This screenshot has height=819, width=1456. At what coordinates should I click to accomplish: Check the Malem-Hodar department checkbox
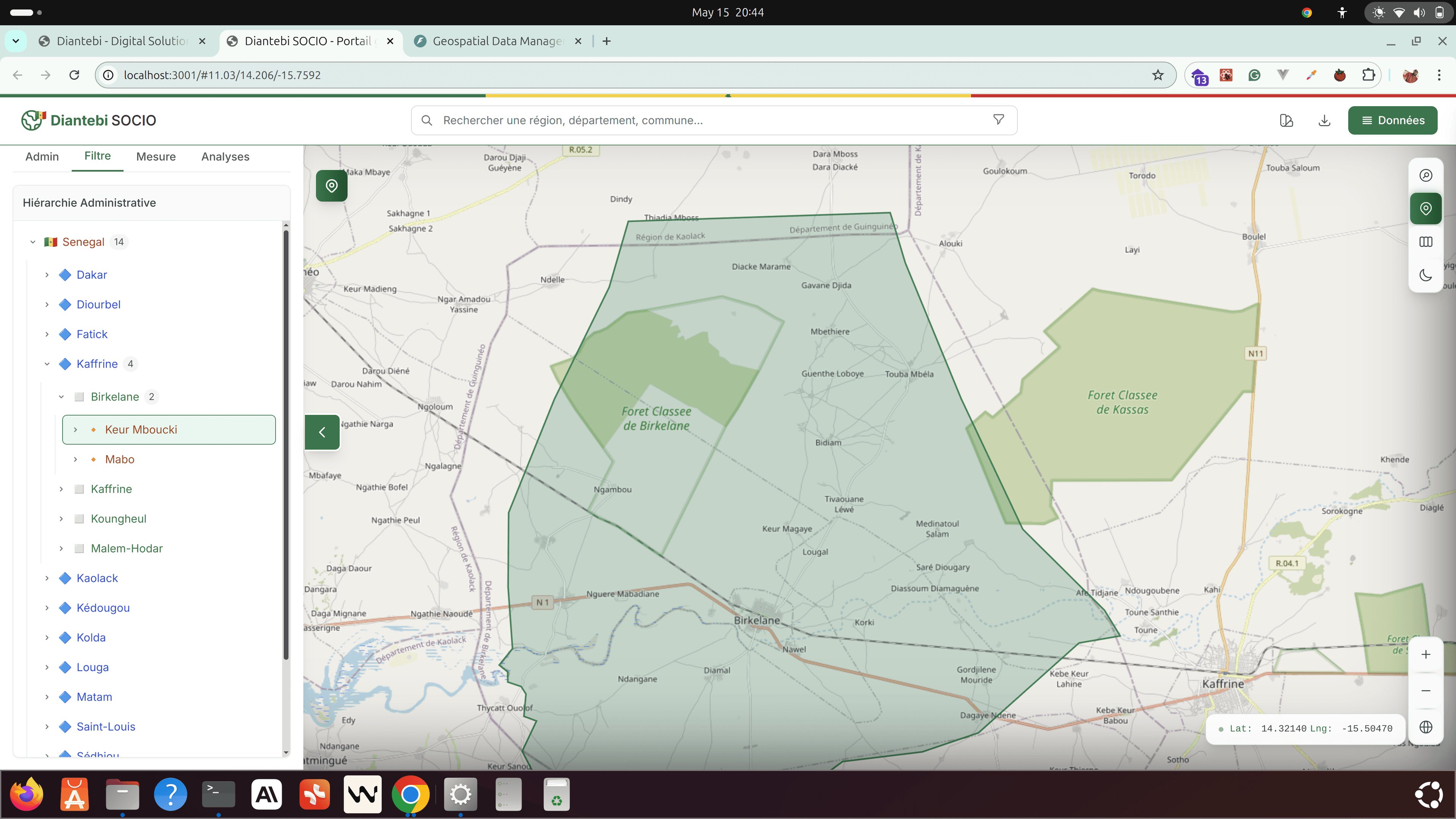(x=80, y=548)
